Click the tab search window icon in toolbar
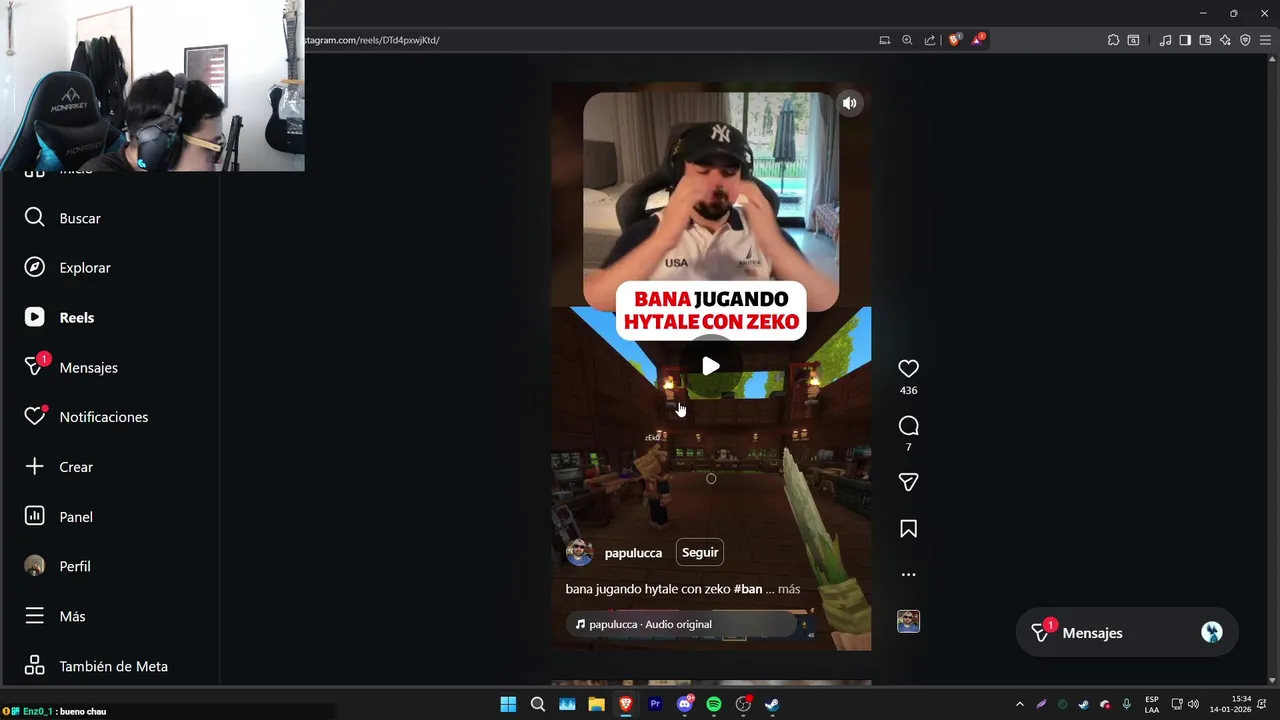The width and height of the screenshot is (1280, 720). (x=1133, y=40)
